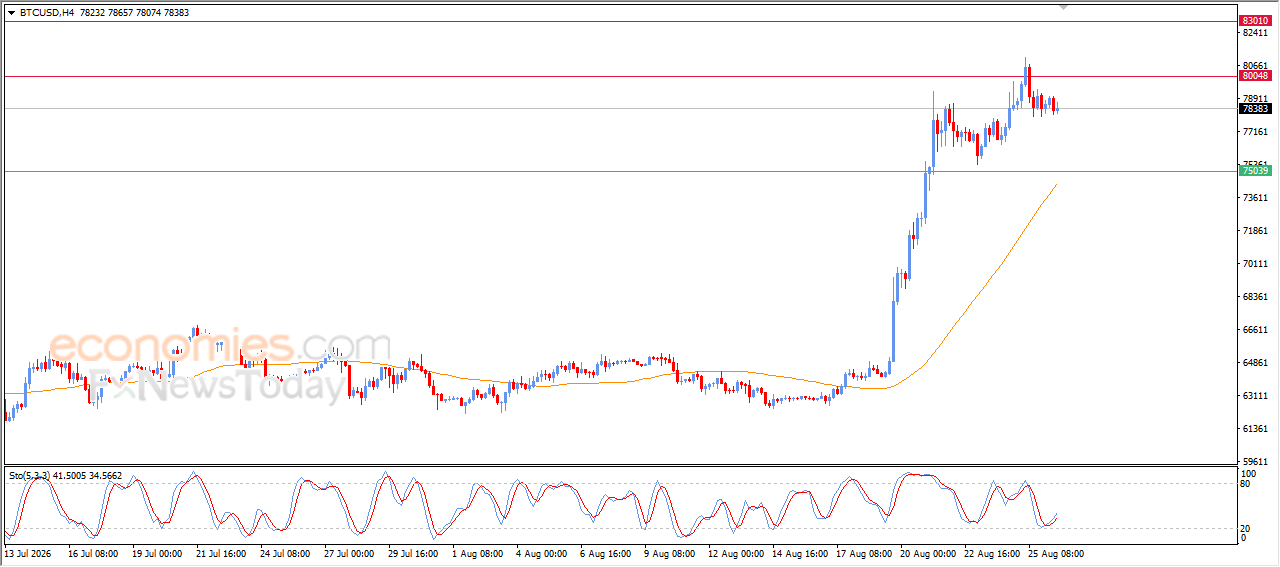
Task: Click the economies.com watermark logo
Action: [x=220, y=346]
